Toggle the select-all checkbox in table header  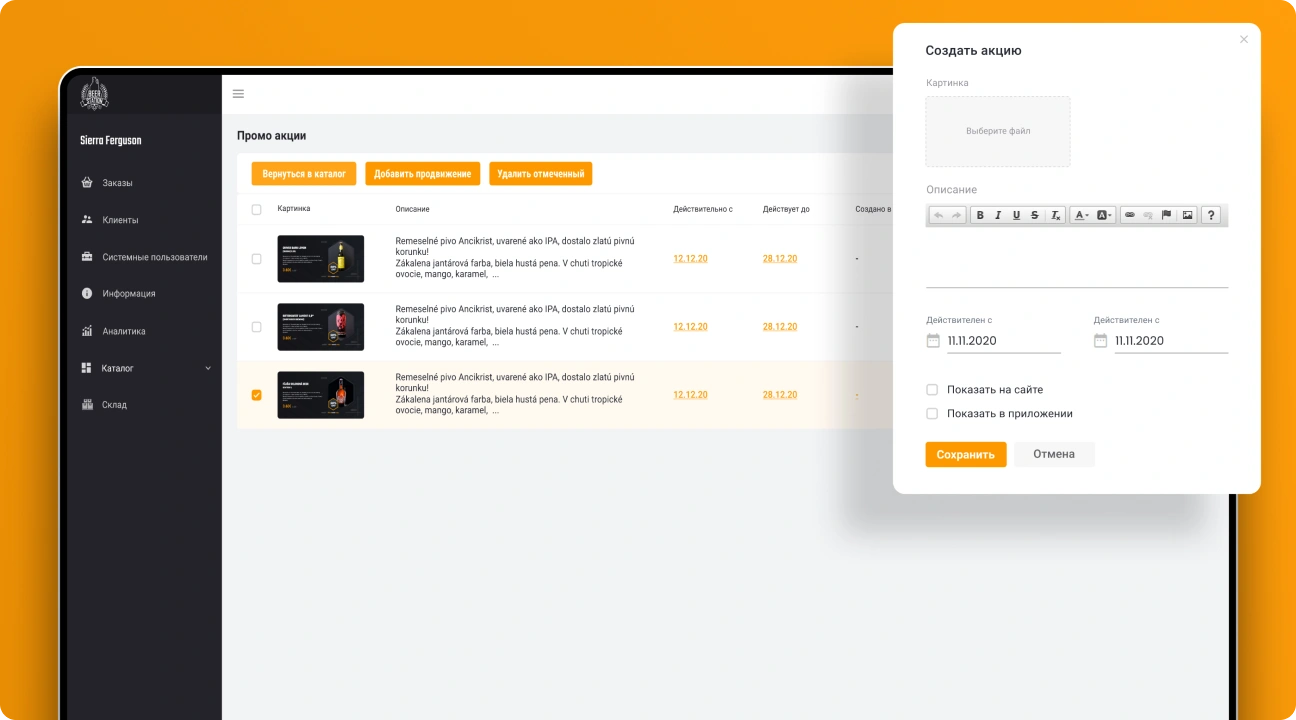[x=256, y=210]
